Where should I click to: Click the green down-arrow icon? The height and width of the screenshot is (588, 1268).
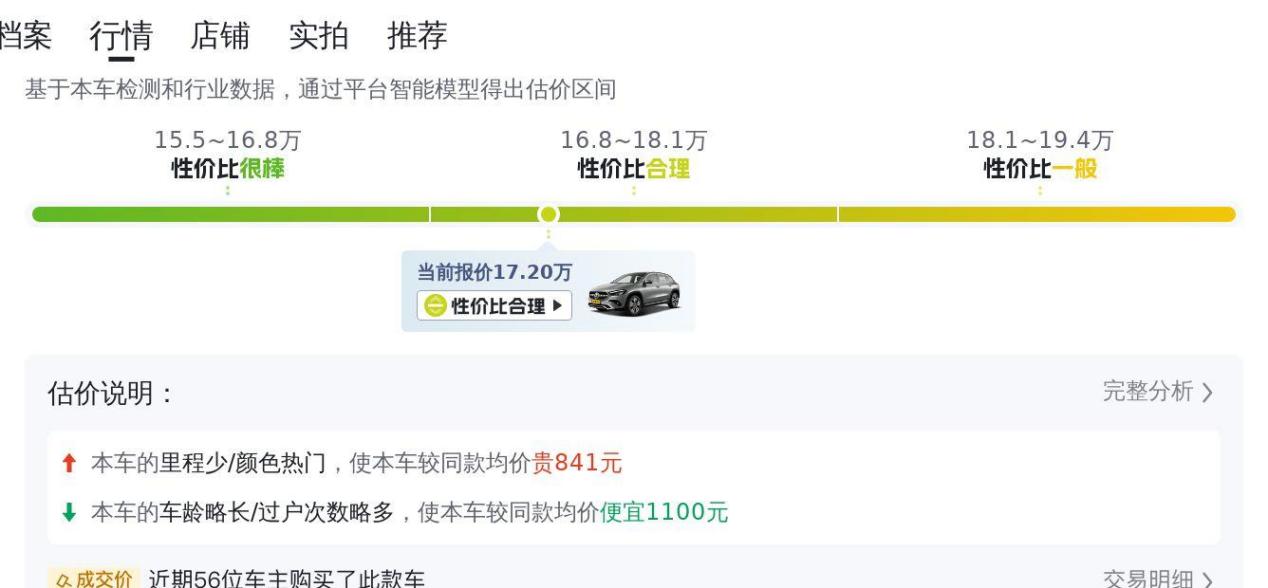pyautogui.click(x=68, y=513)
